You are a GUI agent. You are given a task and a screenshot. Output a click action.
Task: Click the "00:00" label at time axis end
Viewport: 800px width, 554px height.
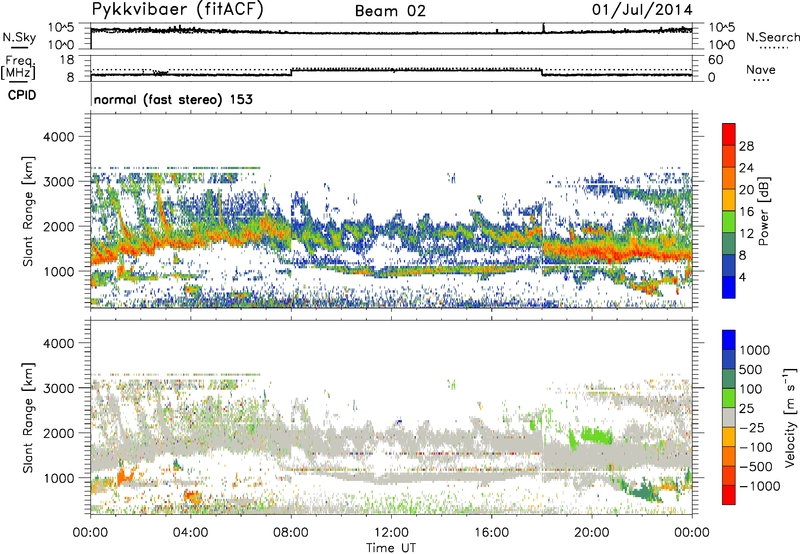pos(692,533)
